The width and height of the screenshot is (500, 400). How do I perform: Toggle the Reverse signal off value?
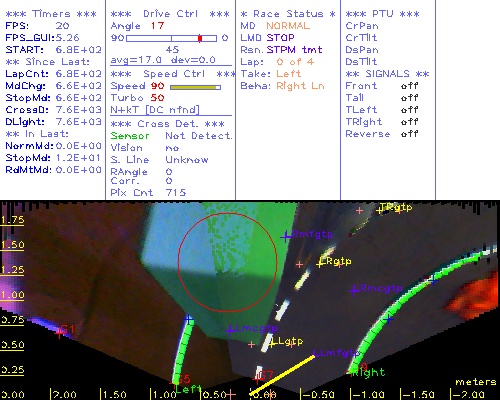point(409,134)
